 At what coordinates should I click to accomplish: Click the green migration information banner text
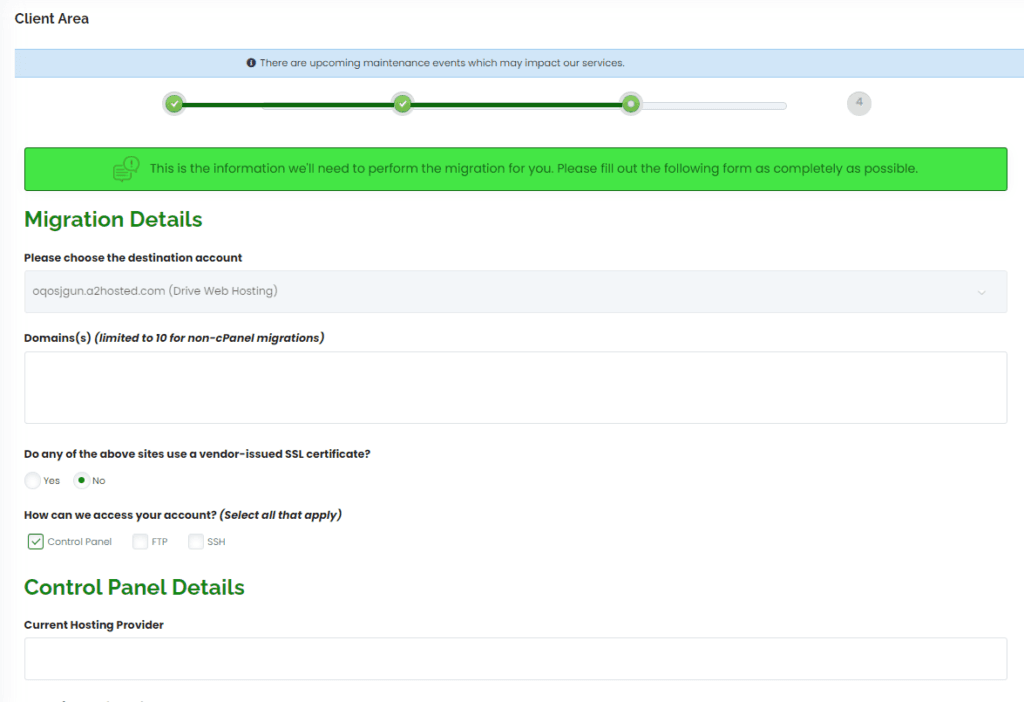[534, 168]
